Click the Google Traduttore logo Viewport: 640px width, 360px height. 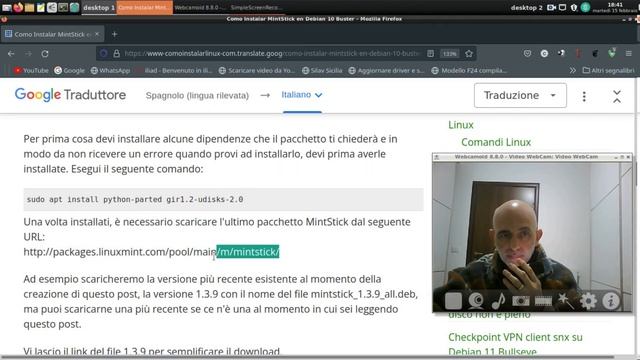pos(70,95)
